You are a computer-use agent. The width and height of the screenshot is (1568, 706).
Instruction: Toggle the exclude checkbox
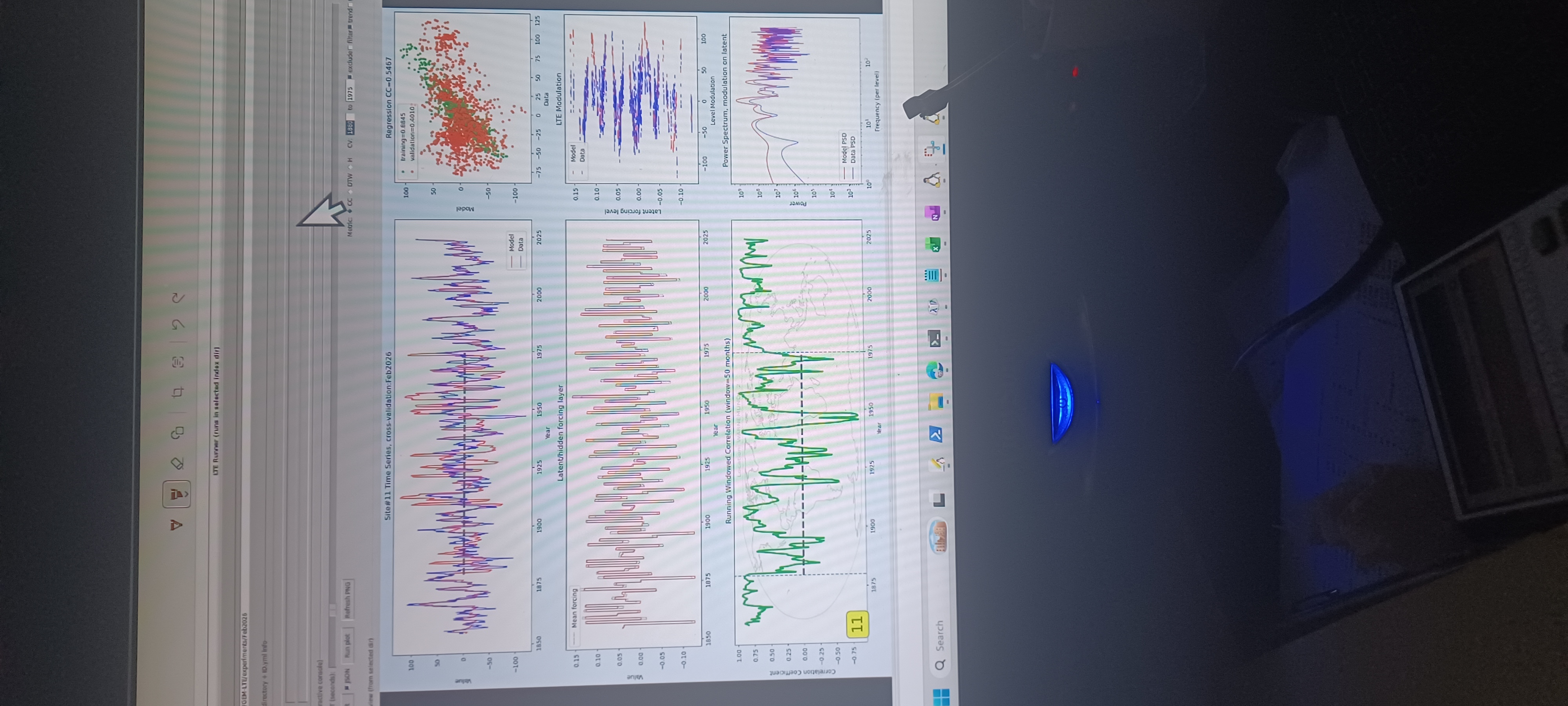pyautogui.click(x=349, y=77)
